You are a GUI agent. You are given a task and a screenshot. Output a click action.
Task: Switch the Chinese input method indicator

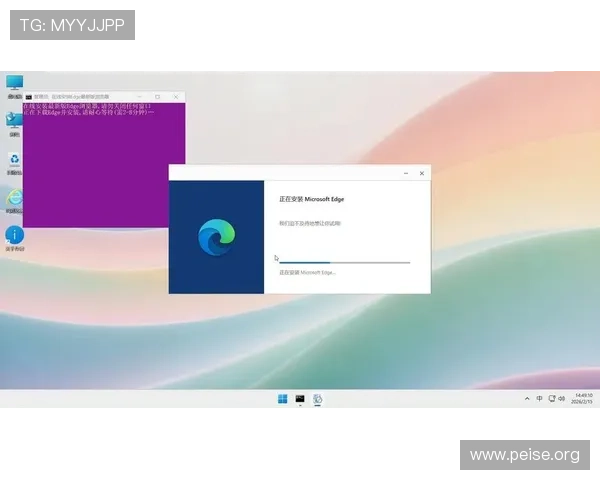point(540,399)
